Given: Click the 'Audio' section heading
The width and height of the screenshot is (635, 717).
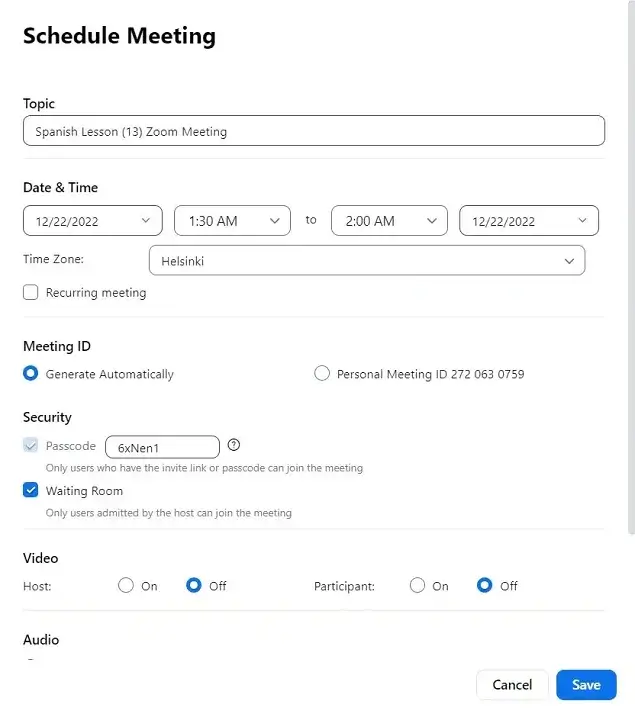Looking at the screenshot, I should click(x=41, y=640).
